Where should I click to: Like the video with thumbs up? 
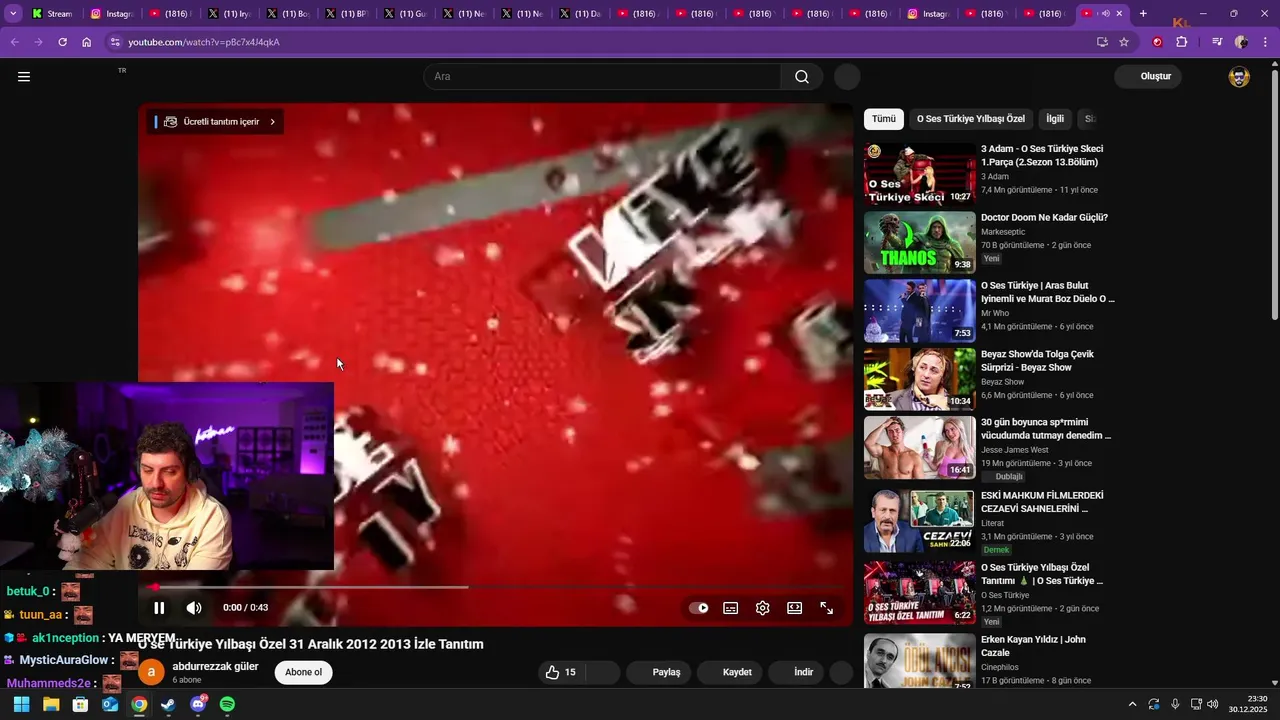561,672
